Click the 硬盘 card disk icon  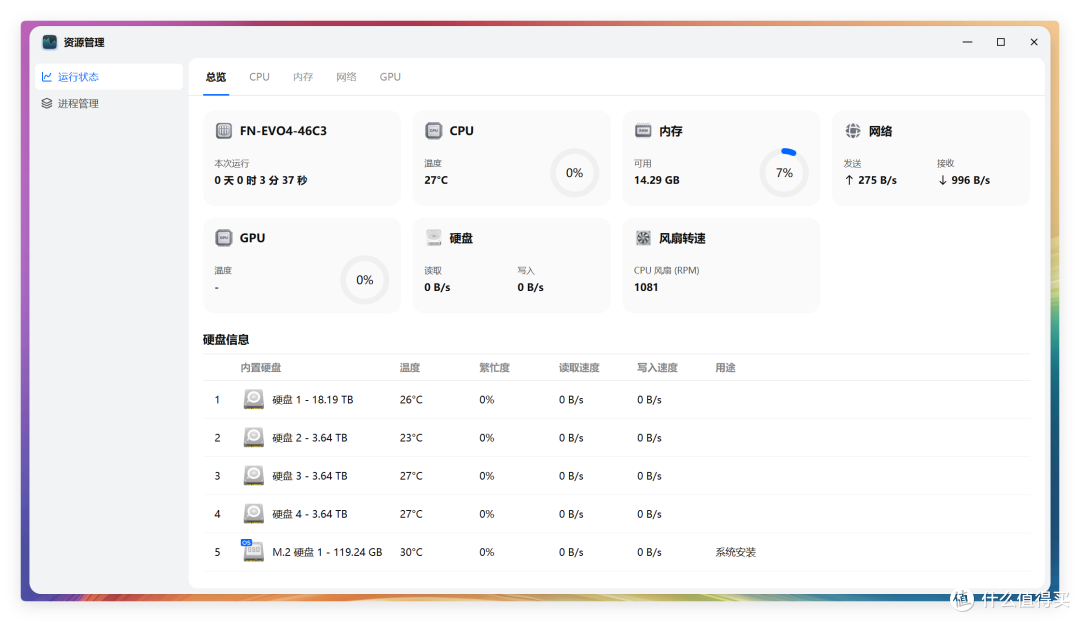point(433,238)
